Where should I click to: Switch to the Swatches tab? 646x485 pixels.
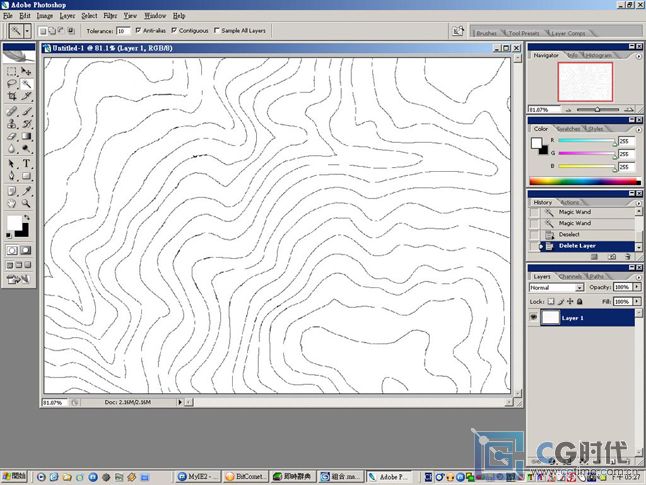tap(569, 129)
